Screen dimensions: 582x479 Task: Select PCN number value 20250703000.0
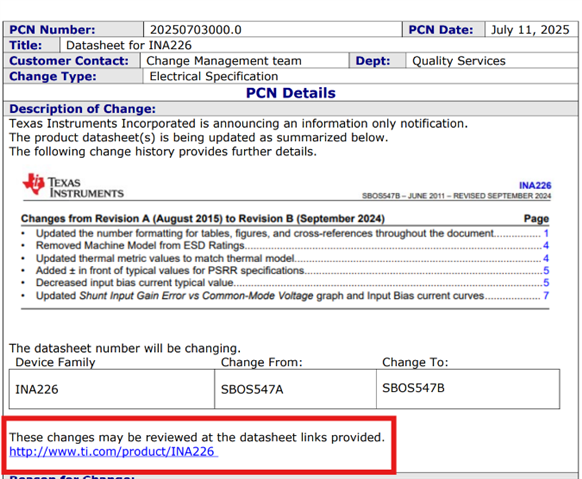[x=196, y=30]
